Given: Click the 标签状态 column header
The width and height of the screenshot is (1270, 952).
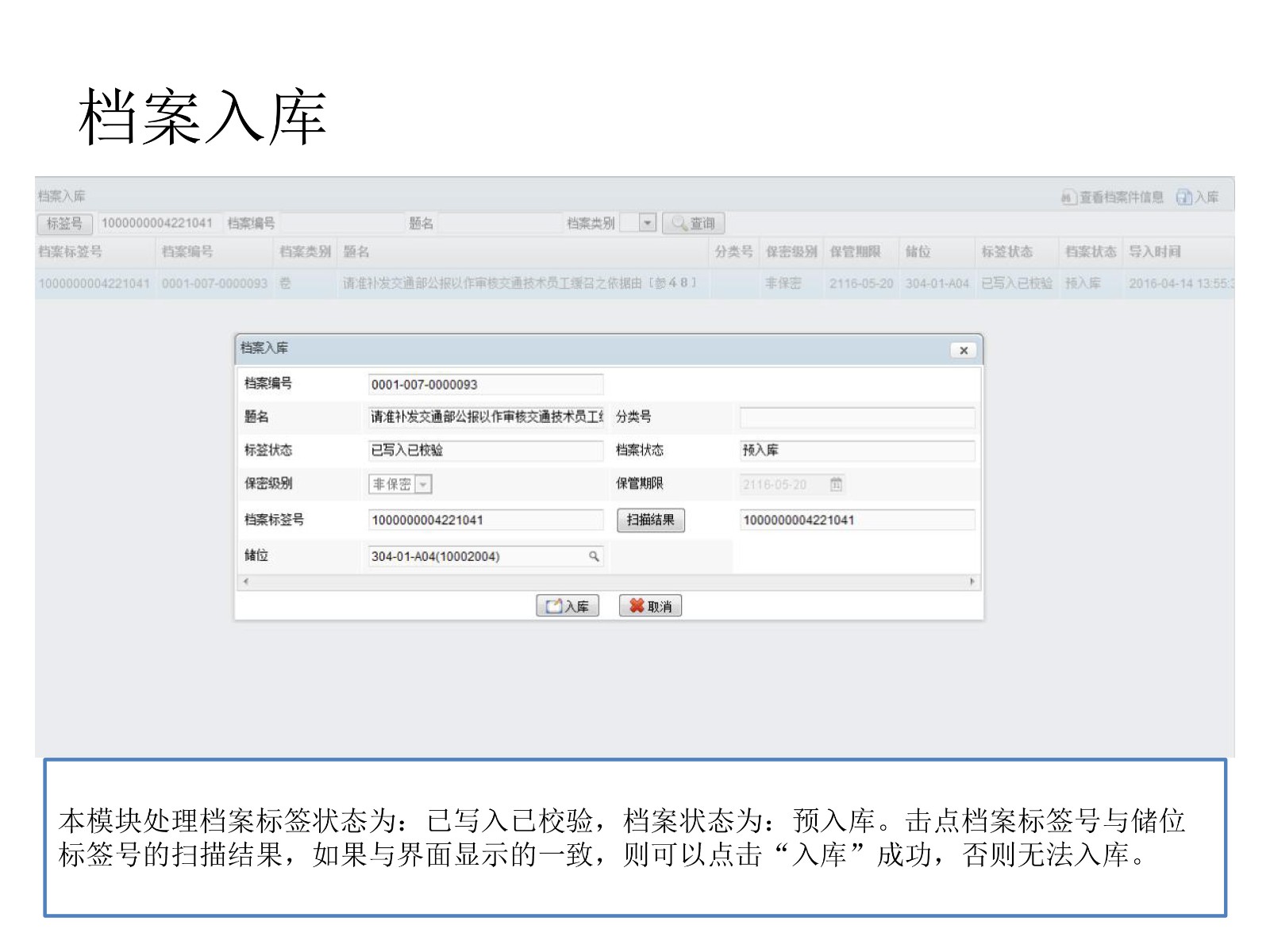Looking at the screenshot, I should [x=1006, y=251].
